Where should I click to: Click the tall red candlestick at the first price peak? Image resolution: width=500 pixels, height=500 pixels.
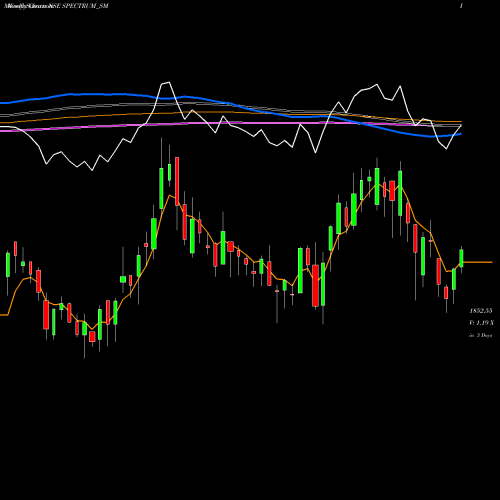click(x=177, y=182)
